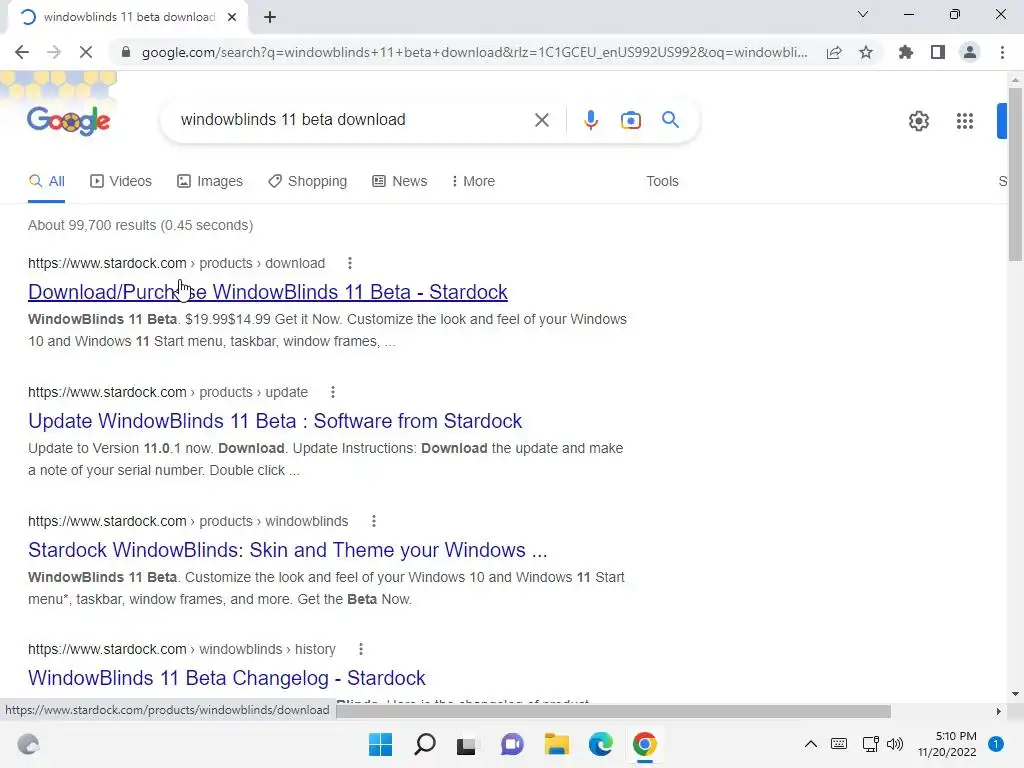Screen dimensions: 1024x768
Task: Open options for products › update result
Action: [333, 392]
